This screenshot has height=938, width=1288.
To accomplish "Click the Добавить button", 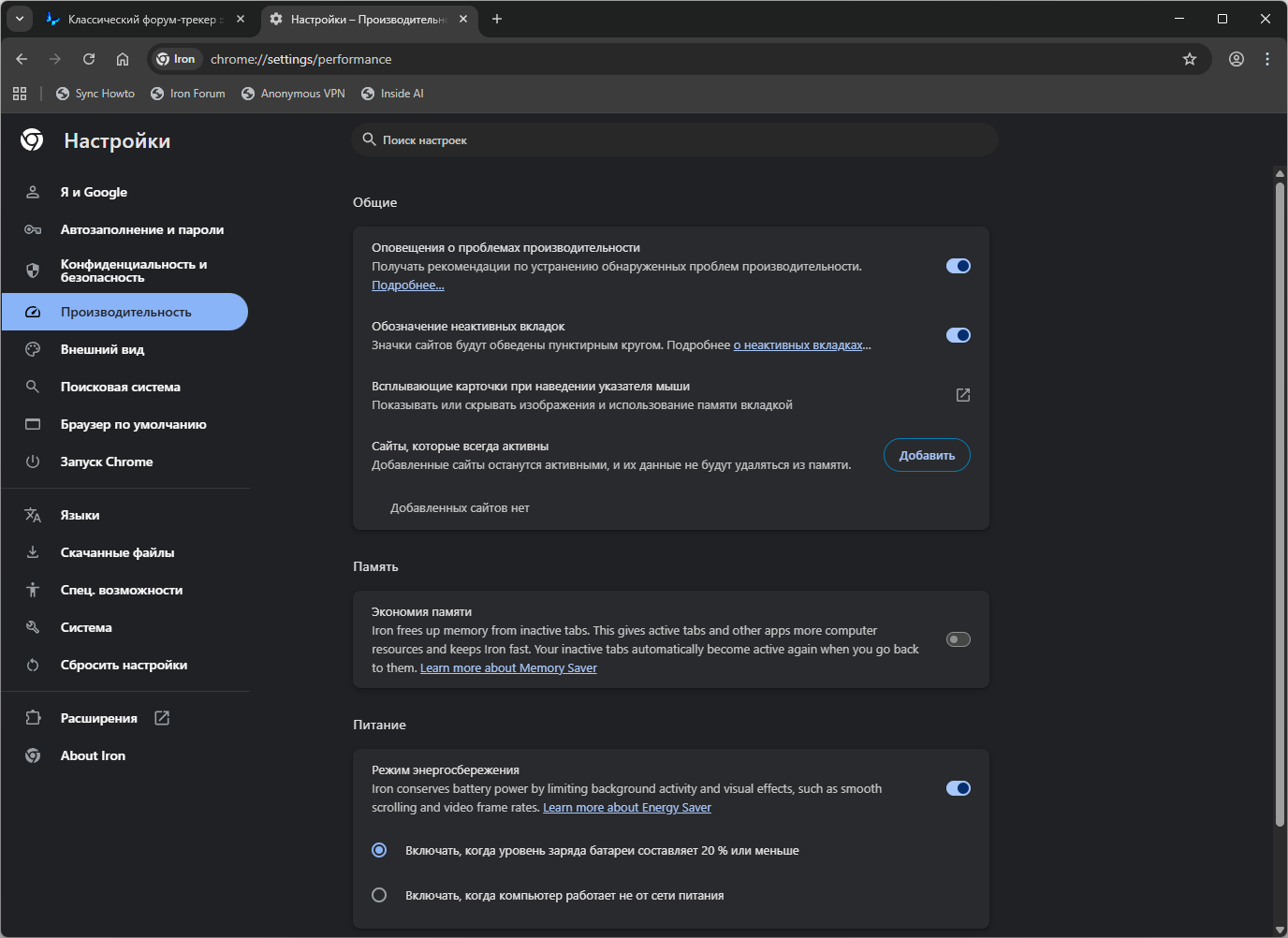I will click(x=927, y=455).
